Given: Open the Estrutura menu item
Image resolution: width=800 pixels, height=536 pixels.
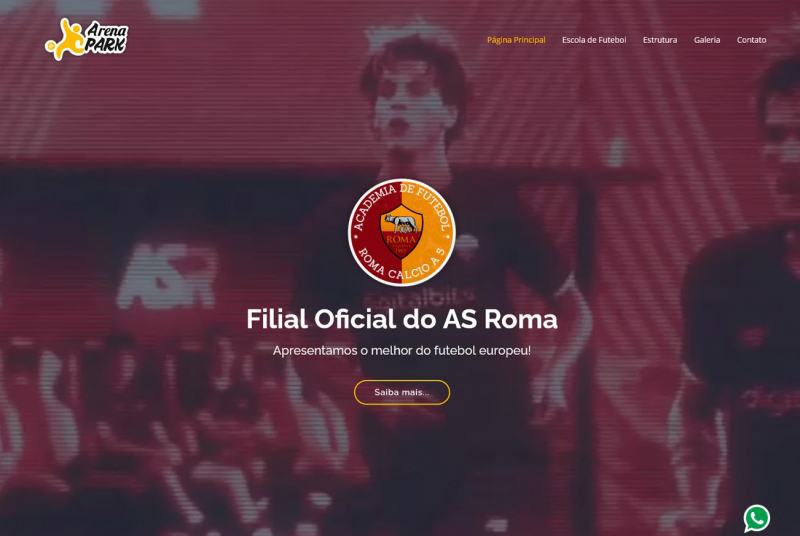Looking at the screenshot, I should (660, 40).
